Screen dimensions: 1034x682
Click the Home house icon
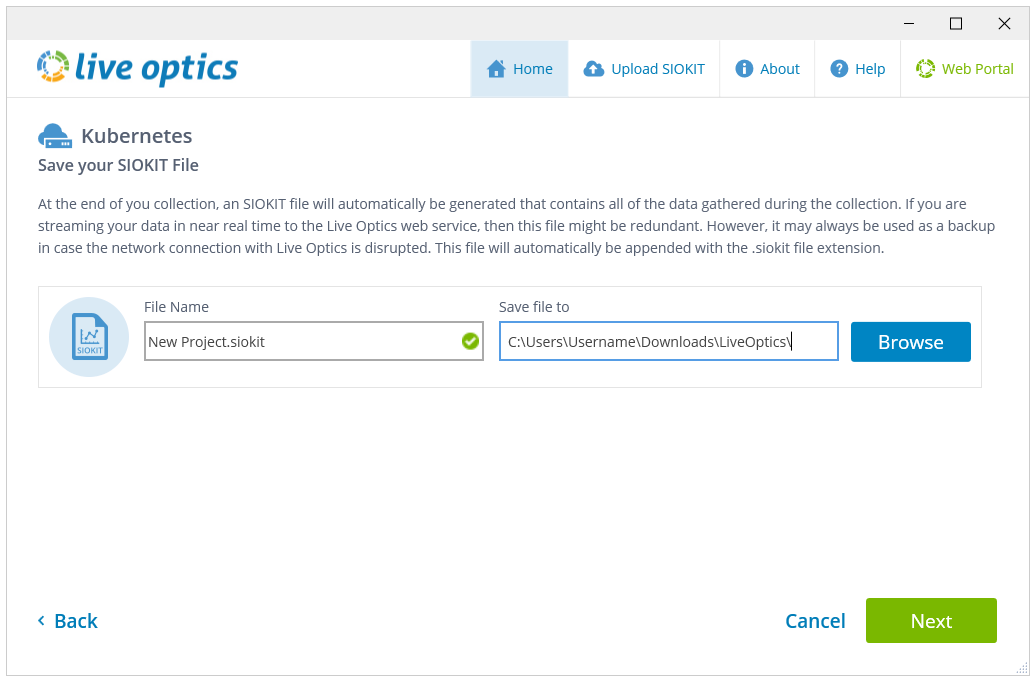(x=496, y=69)
